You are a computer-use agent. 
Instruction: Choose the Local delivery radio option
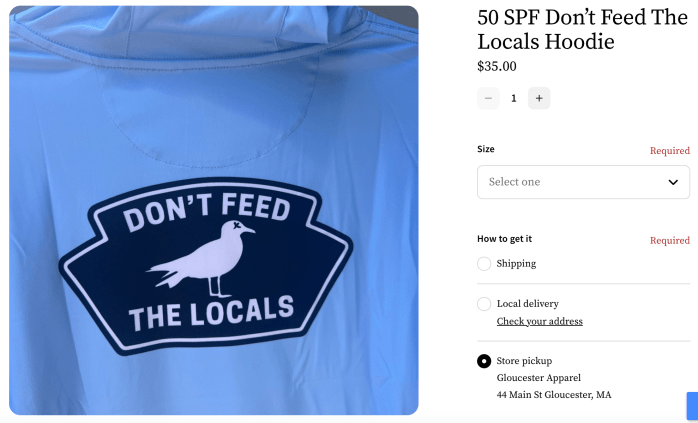coord(484,304)
